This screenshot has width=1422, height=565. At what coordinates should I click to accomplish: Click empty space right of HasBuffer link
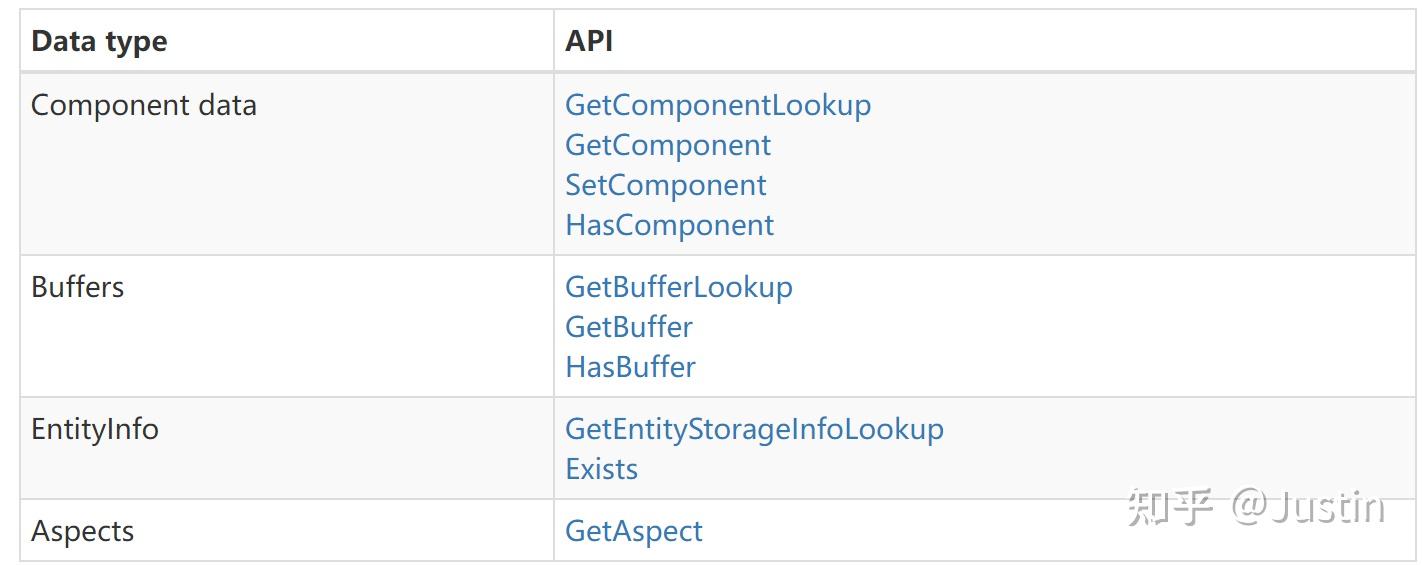pyautogui.click(x=1000, y=367)
